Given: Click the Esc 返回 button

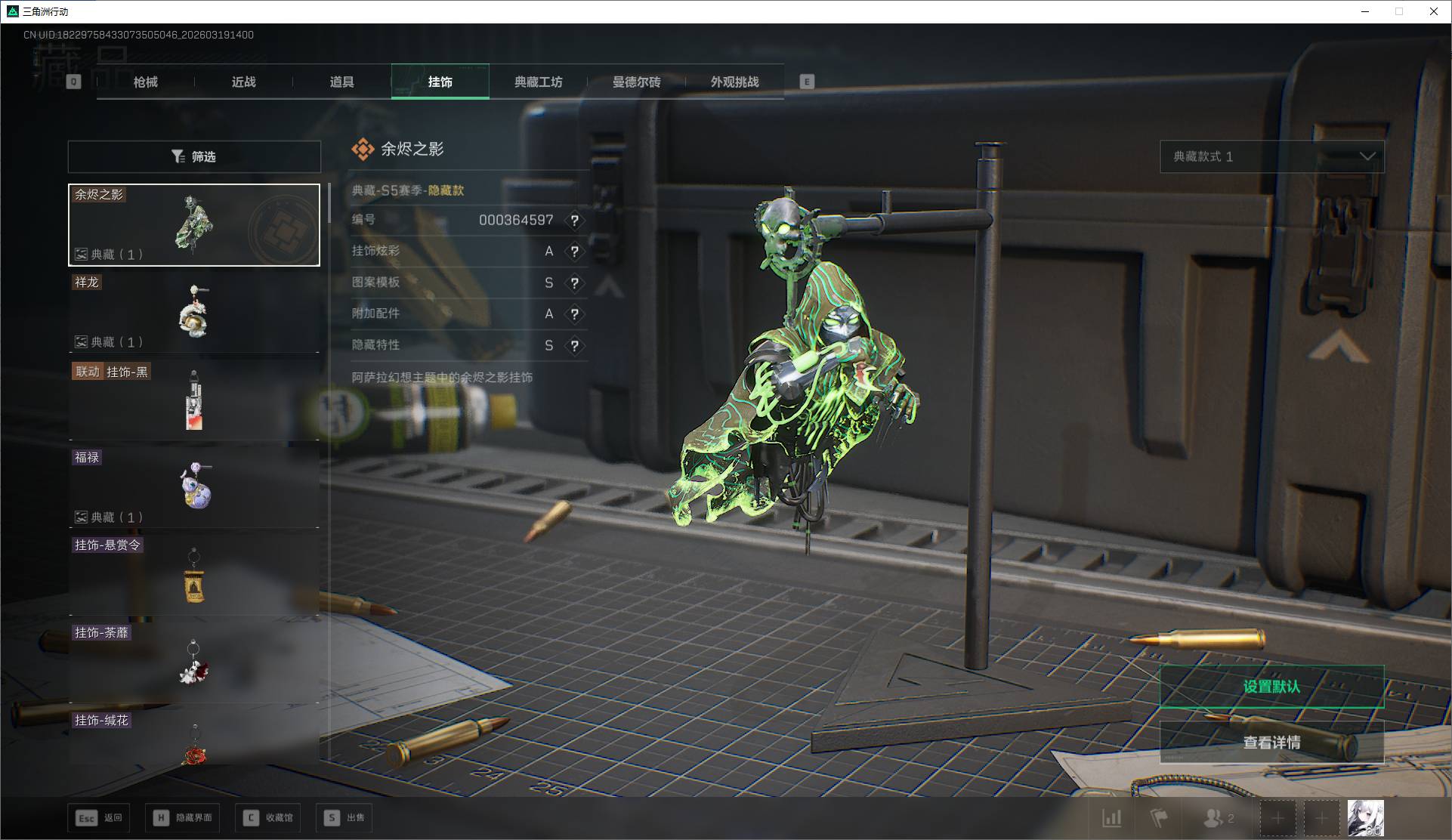Looking at the screenshot, I should (x=99, y=817).
